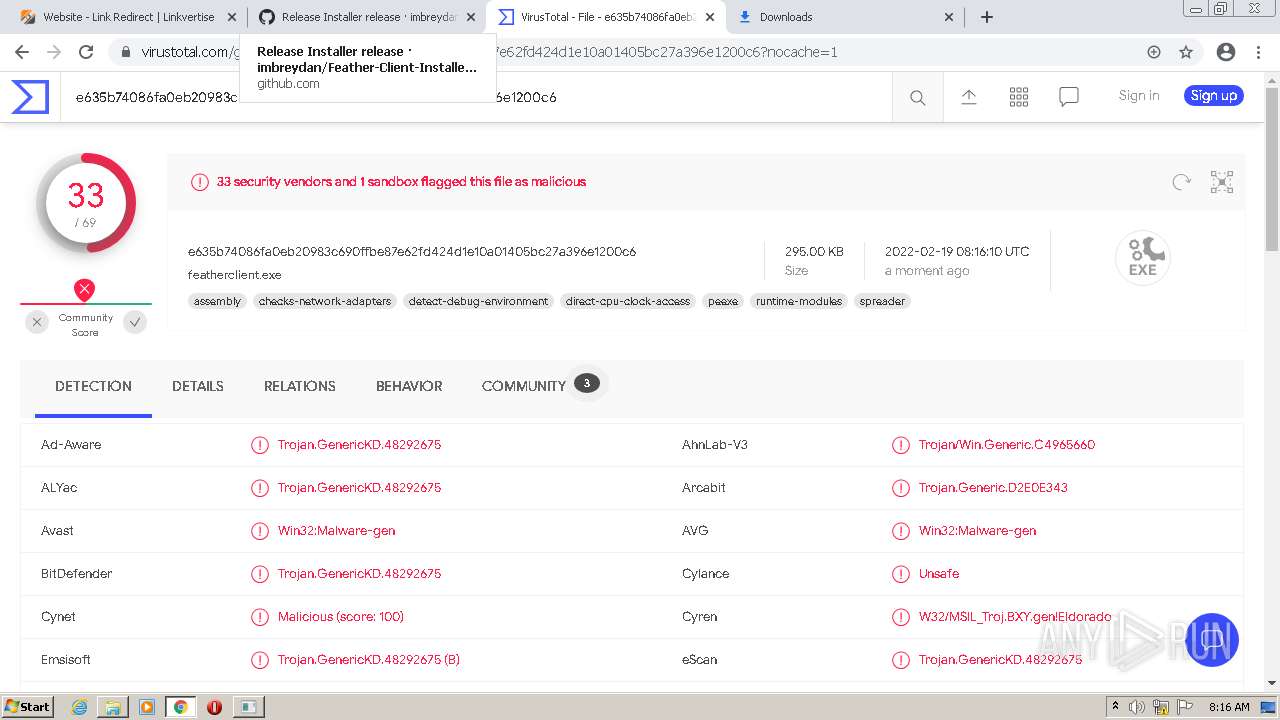Click the EXE file type icon

1143,258
